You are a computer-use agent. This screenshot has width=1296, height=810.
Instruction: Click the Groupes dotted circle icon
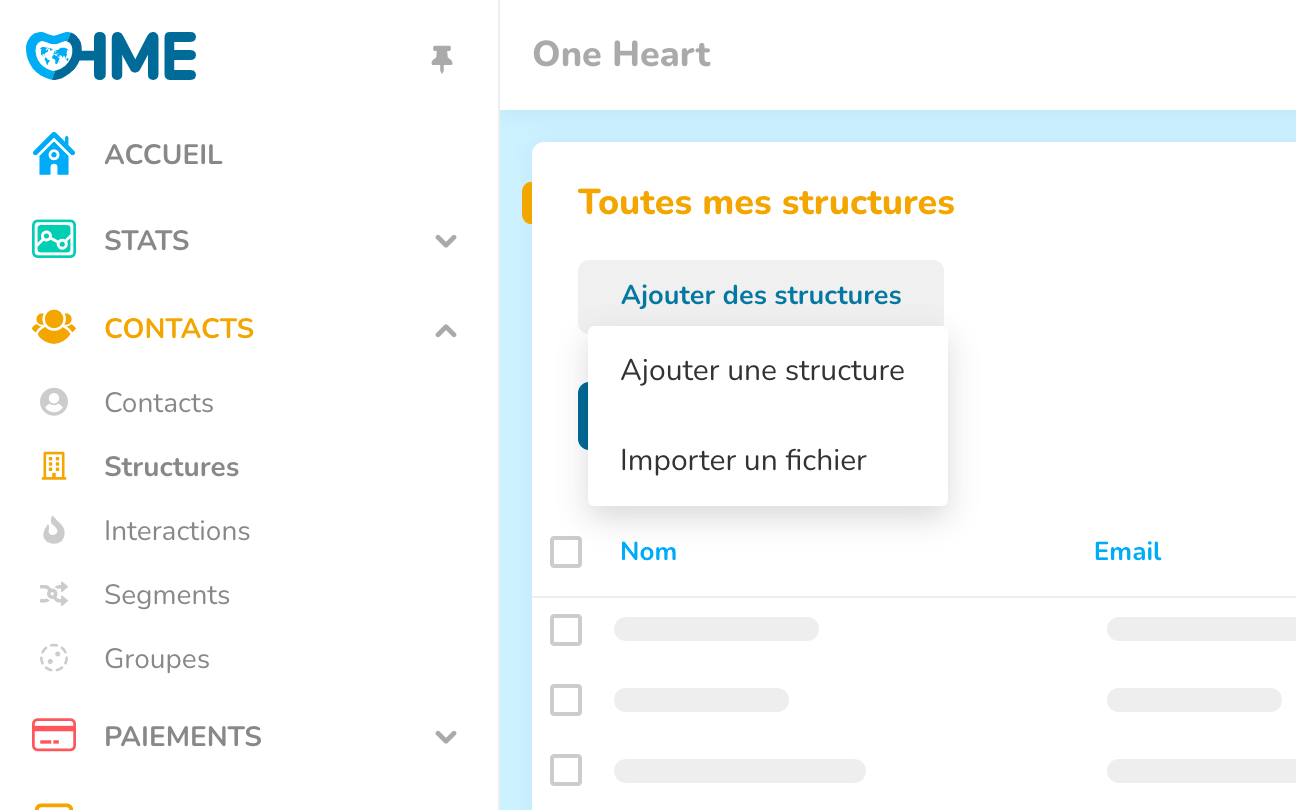54,658
